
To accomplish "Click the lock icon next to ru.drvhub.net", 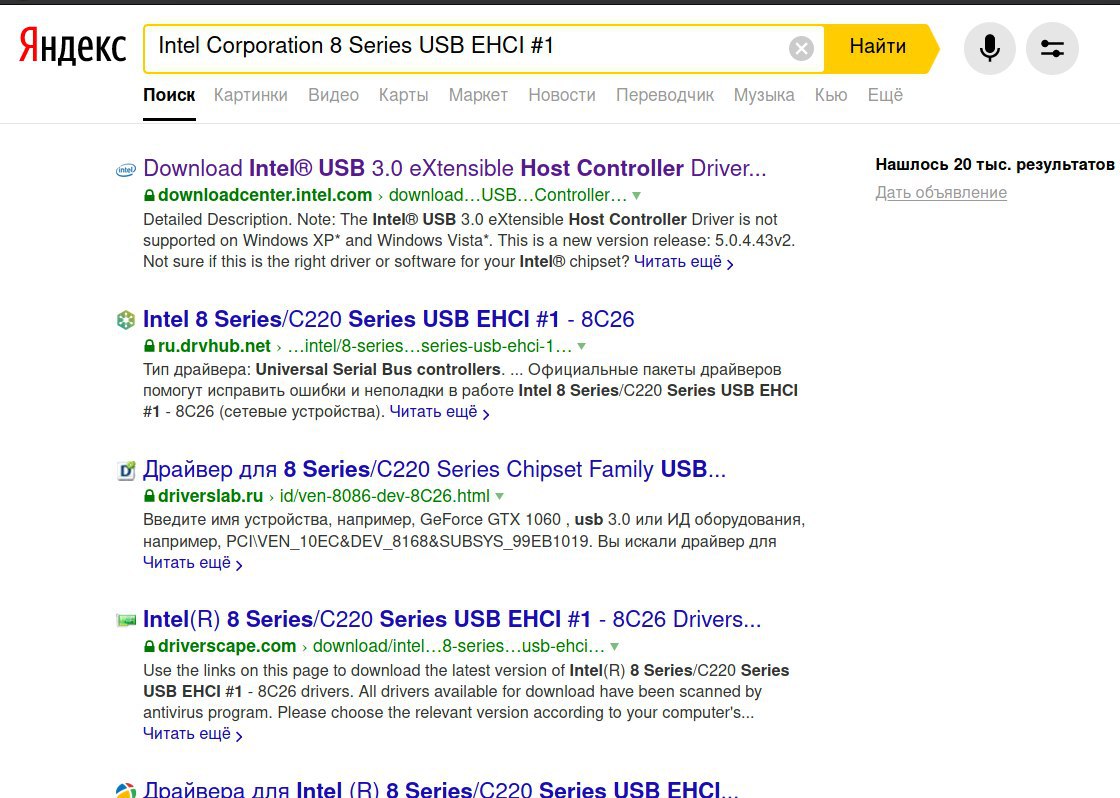I will click(149, 346).
